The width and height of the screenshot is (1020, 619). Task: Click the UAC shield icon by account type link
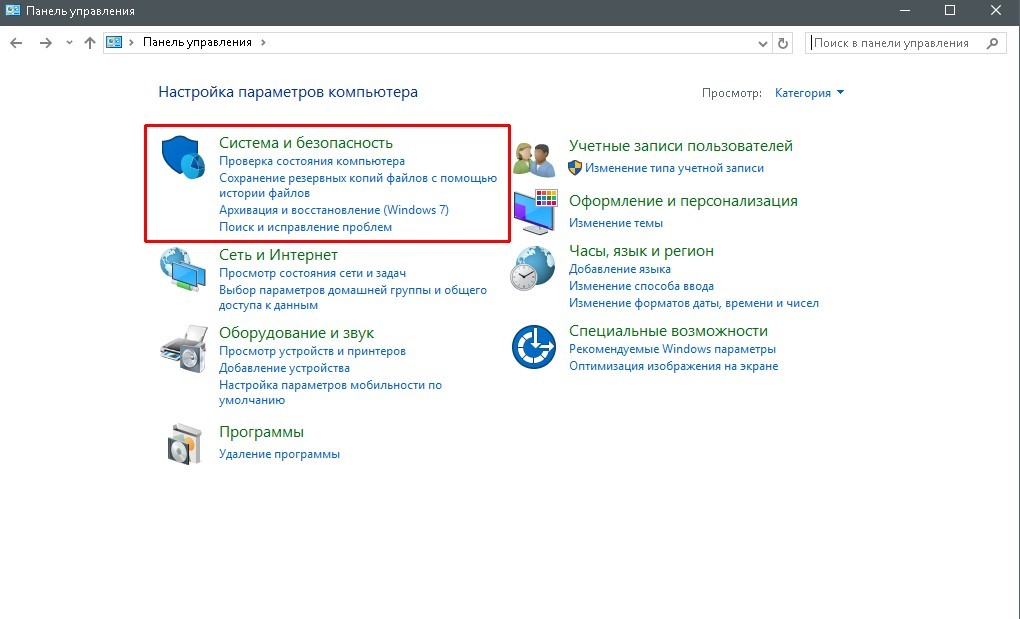pyautogui.click(x=575, y=168)
